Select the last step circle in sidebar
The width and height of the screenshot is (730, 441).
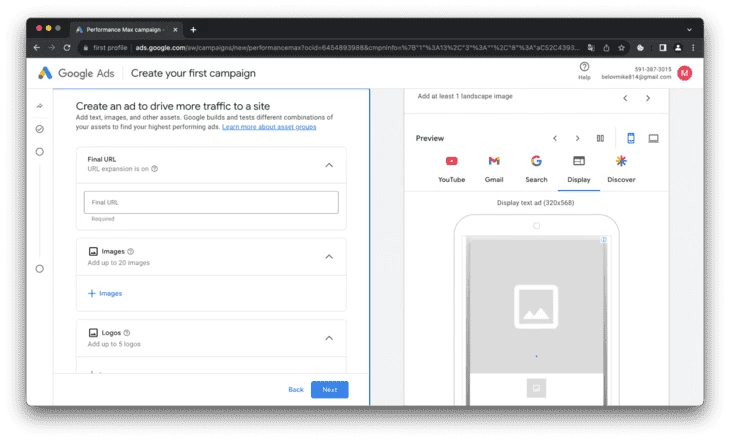click(40, 269)
